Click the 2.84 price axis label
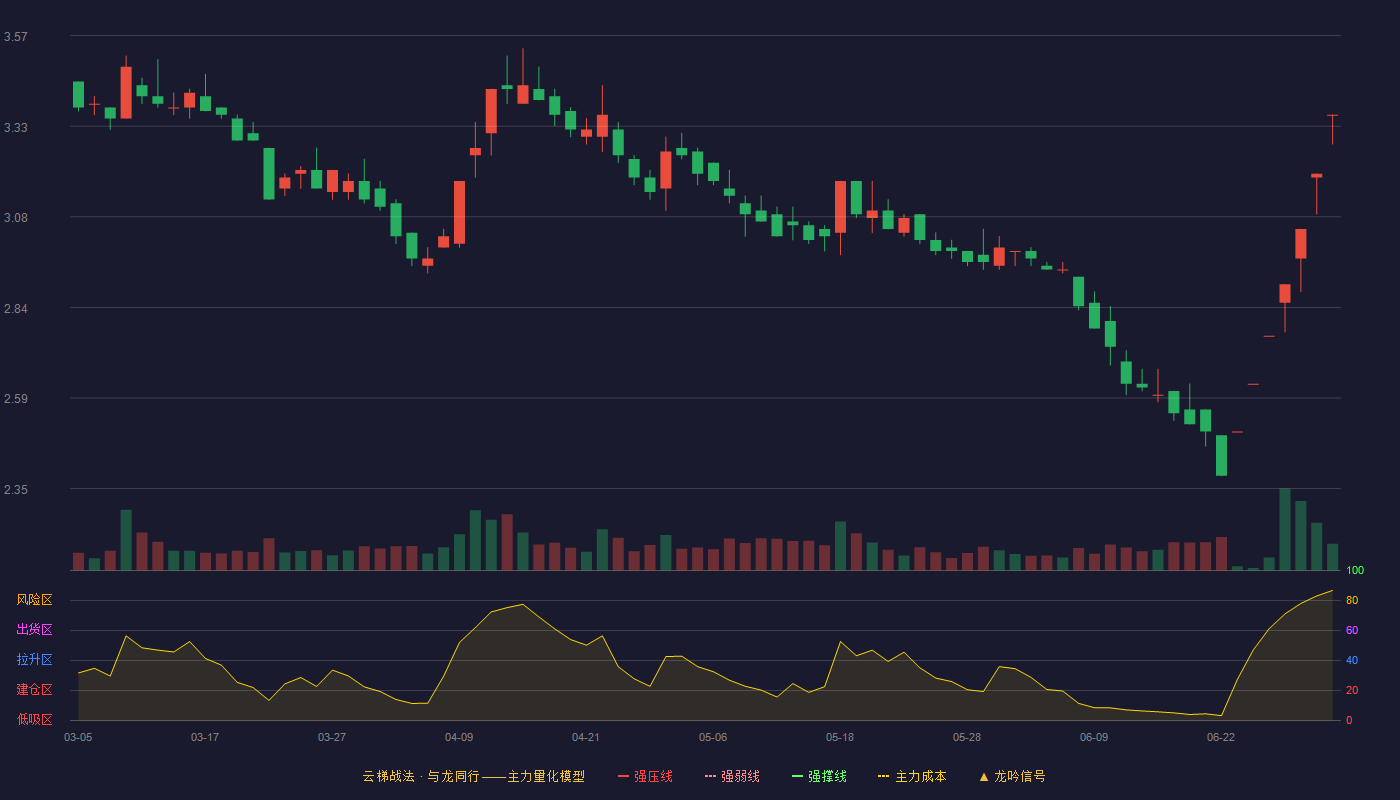Viewport: 1400px width, 800px height. [15, 309]
